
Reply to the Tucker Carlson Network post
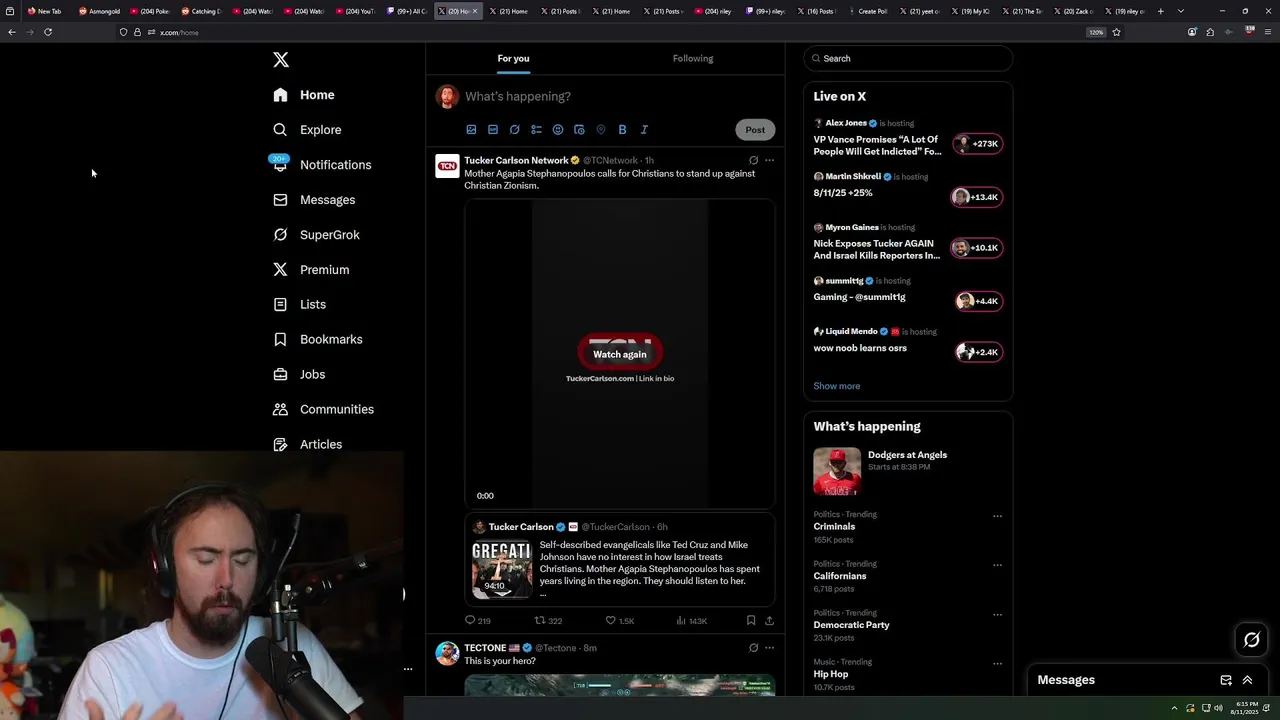(478, 620)
